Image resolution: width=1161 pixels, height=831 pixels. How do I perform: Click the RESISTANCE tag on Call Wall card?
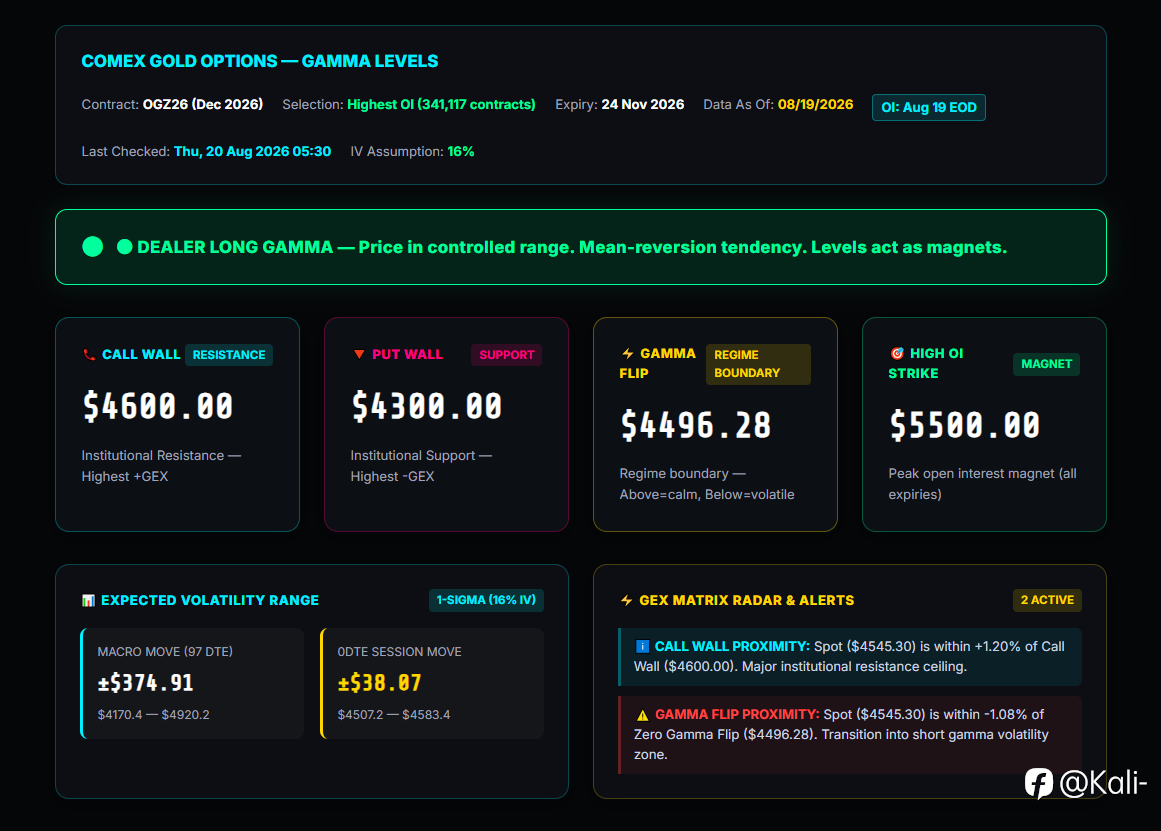(229, 355)
